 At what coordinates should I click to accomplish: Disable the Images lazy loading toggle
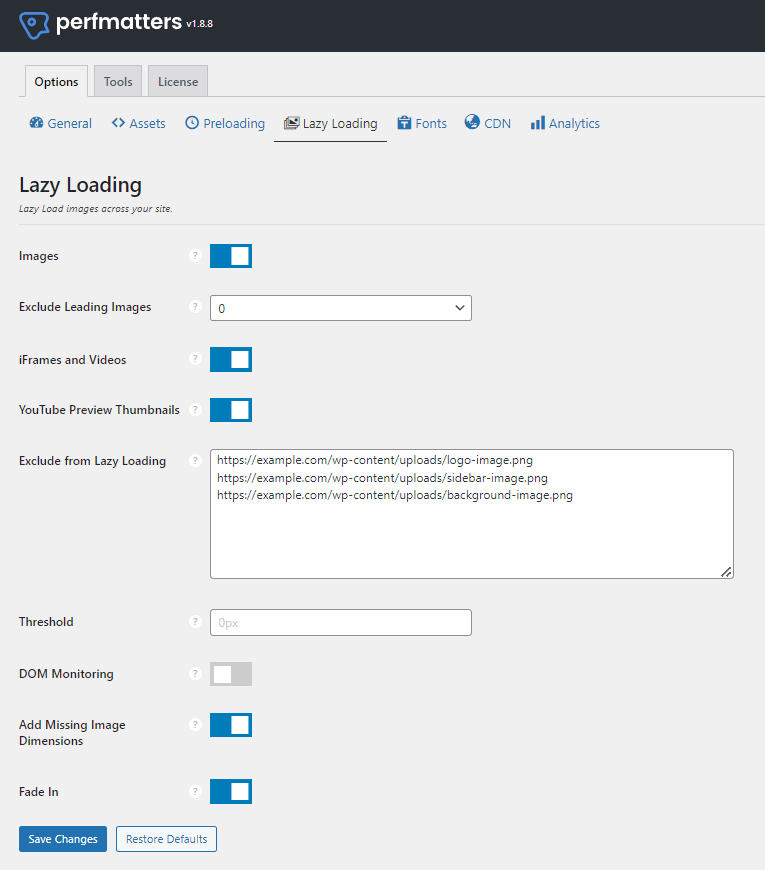point(231,256)
